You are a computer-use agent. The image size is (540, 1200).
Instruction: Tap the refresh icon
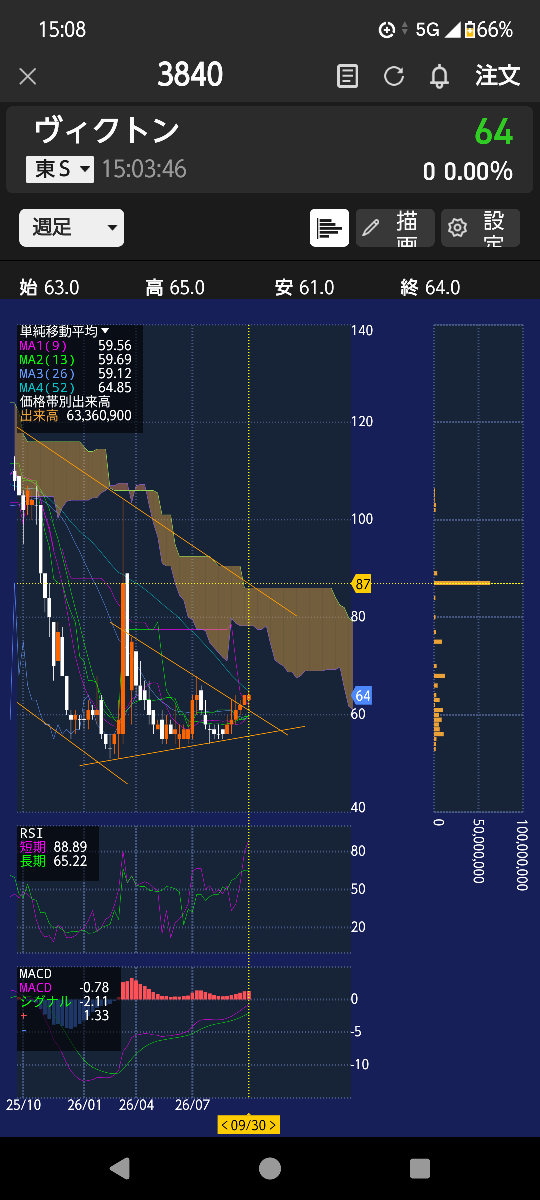394,76
